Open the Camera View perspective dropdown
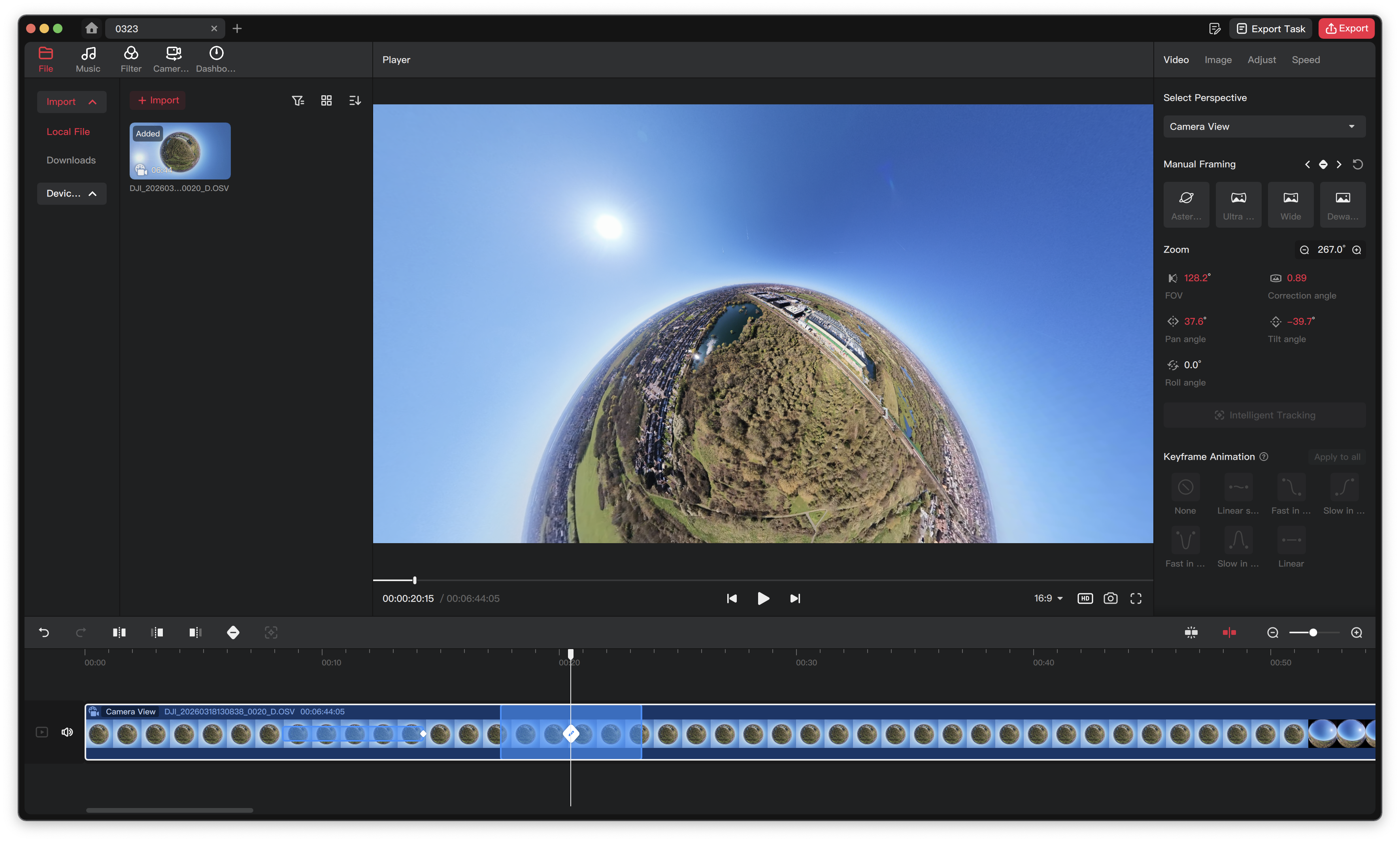Image resolution: width=1400 pixels, height=842 pixels. (1263, 126)
